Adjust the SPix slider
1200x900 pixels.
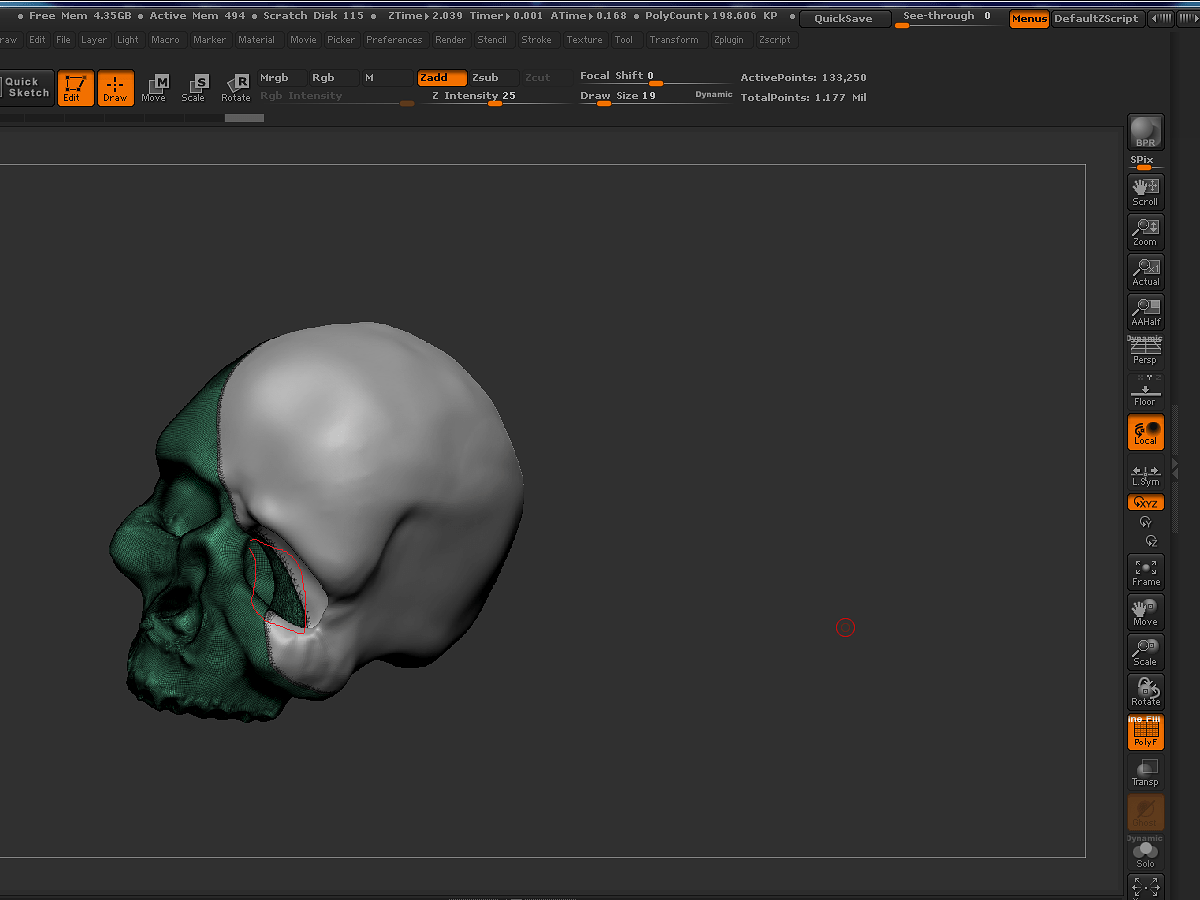click(1146, 163)
